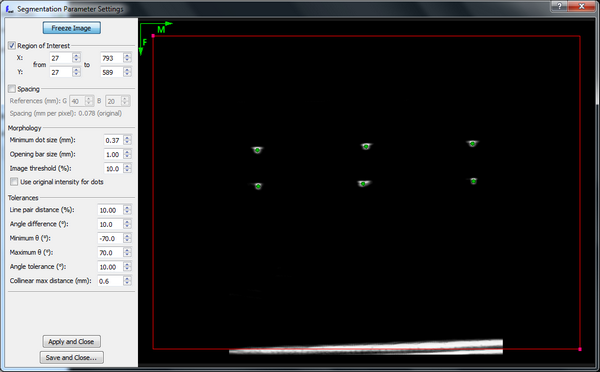The image size is (600, 372).
Task: Click the lower-left green segmented dot
Action: [x=258, y=186]
